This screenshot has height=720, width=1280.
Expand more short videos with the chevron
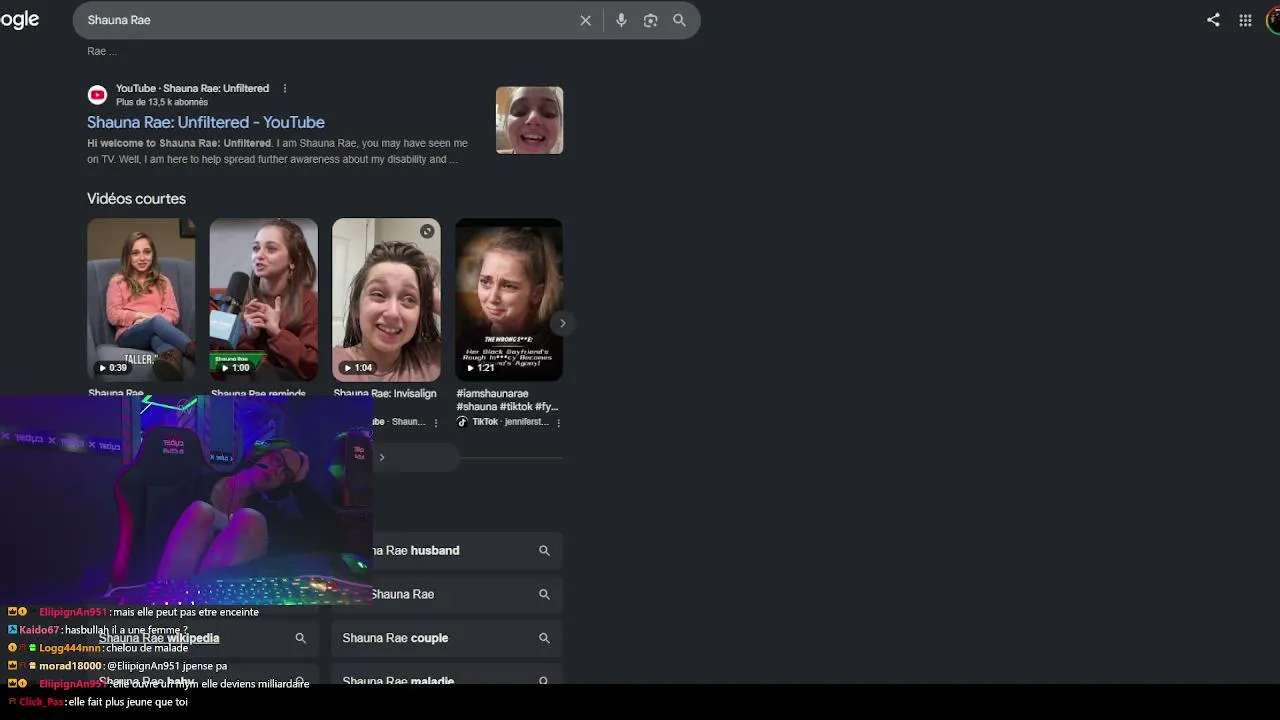click(381, 458)
